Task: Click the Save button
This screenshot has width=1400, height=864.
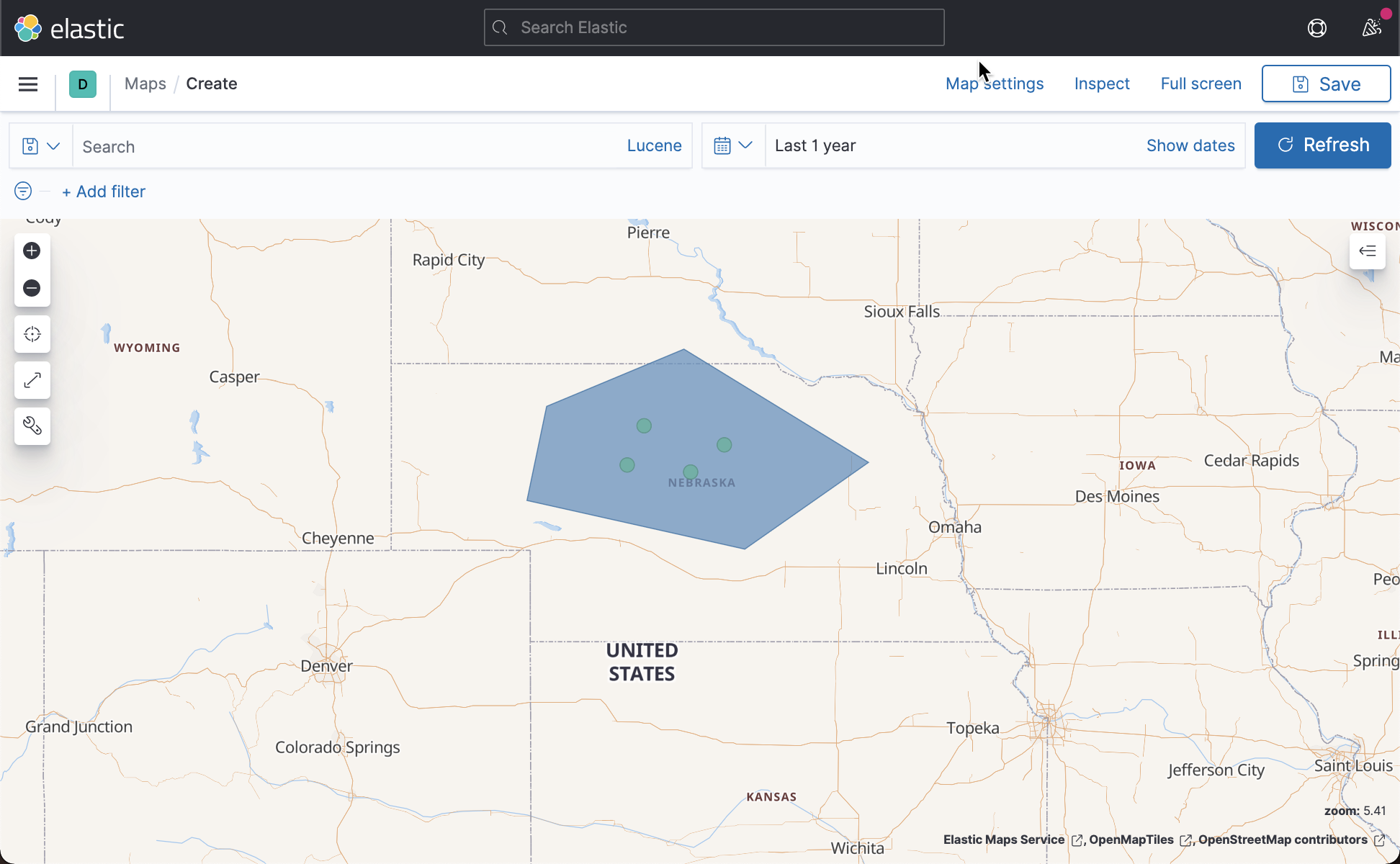Action: 1325,84
